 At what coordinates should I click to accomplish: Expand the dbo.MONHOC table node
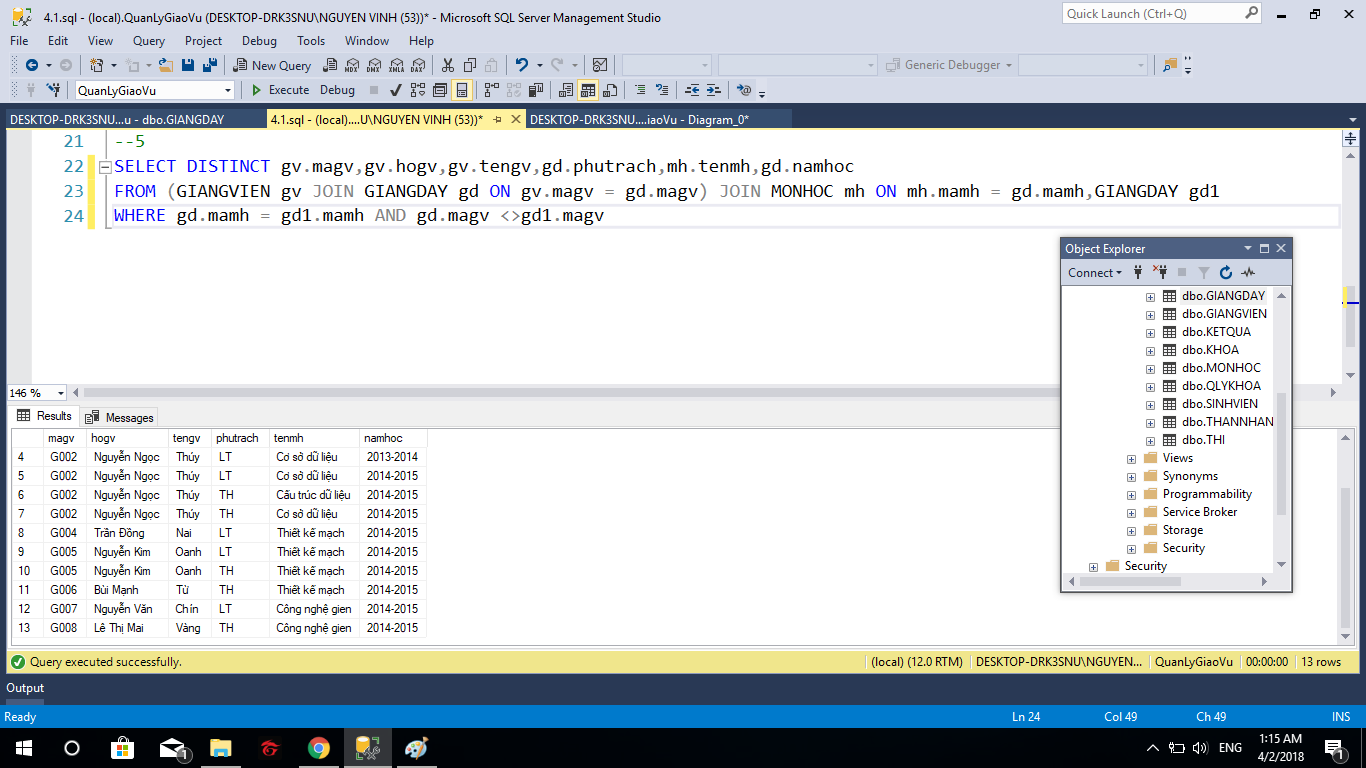point(1150,368)
